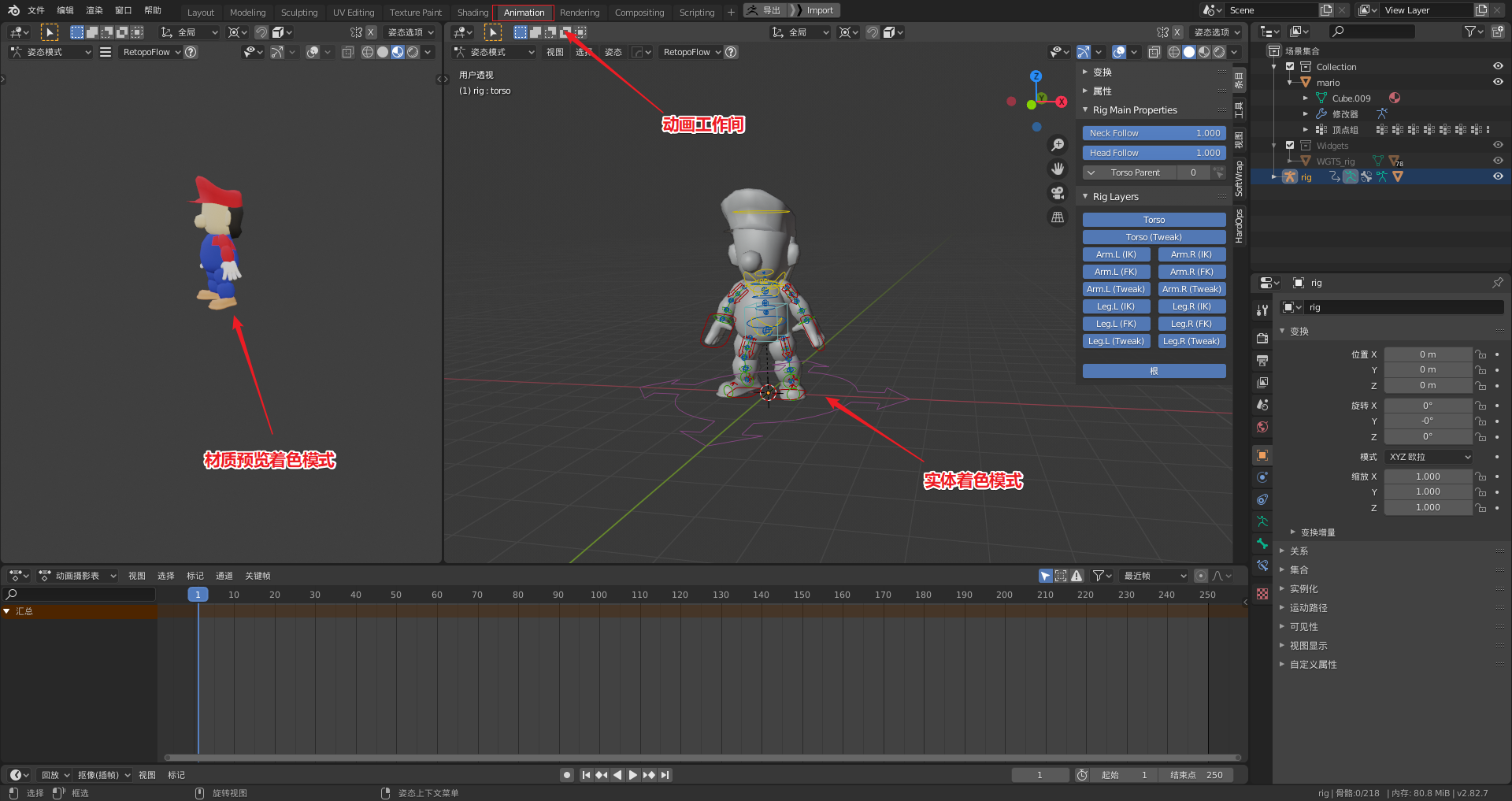Open the World properties tab icon
The width and height of the screenshot is (1512, 801).
coord(1262,426)
